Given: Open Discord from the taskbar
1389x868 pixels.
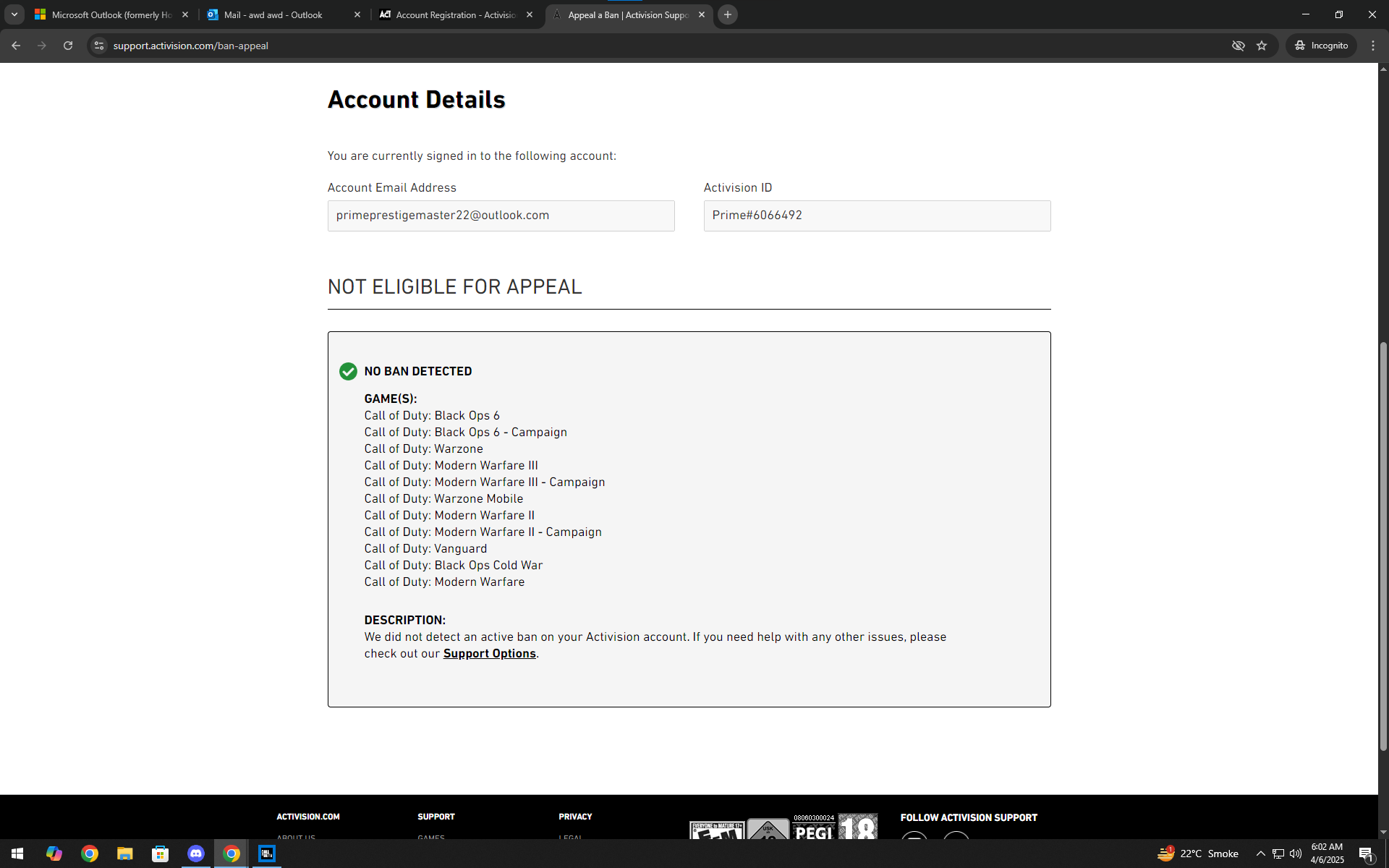Looking at the screenshot, I should pyautogui.click(x=196, y=854).
